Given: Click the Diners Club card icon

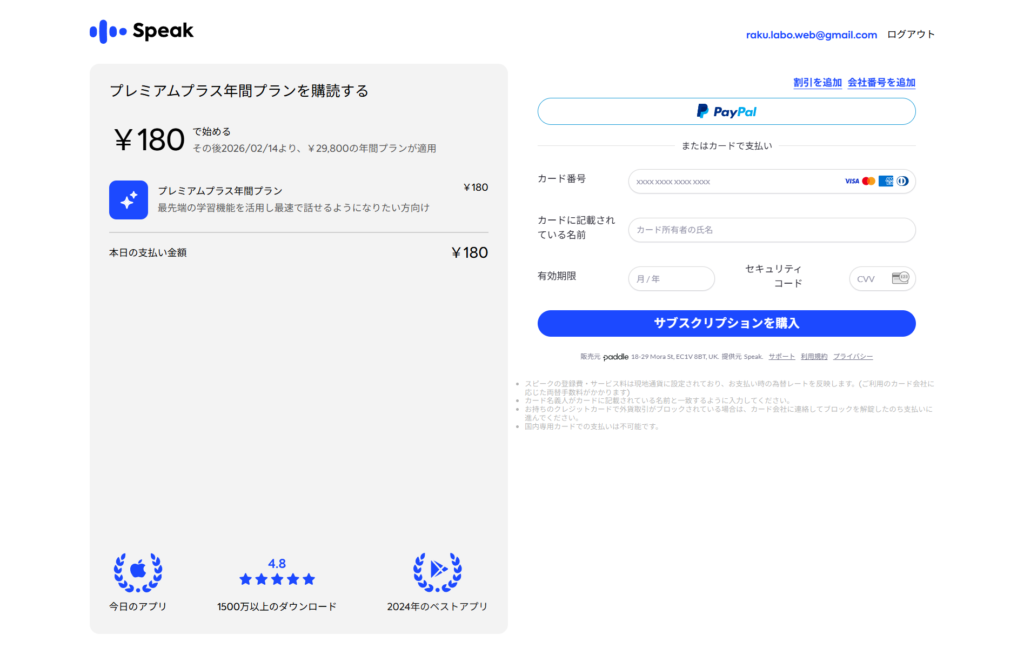Looking at the screenshot, I should click(x=901, y=181).
